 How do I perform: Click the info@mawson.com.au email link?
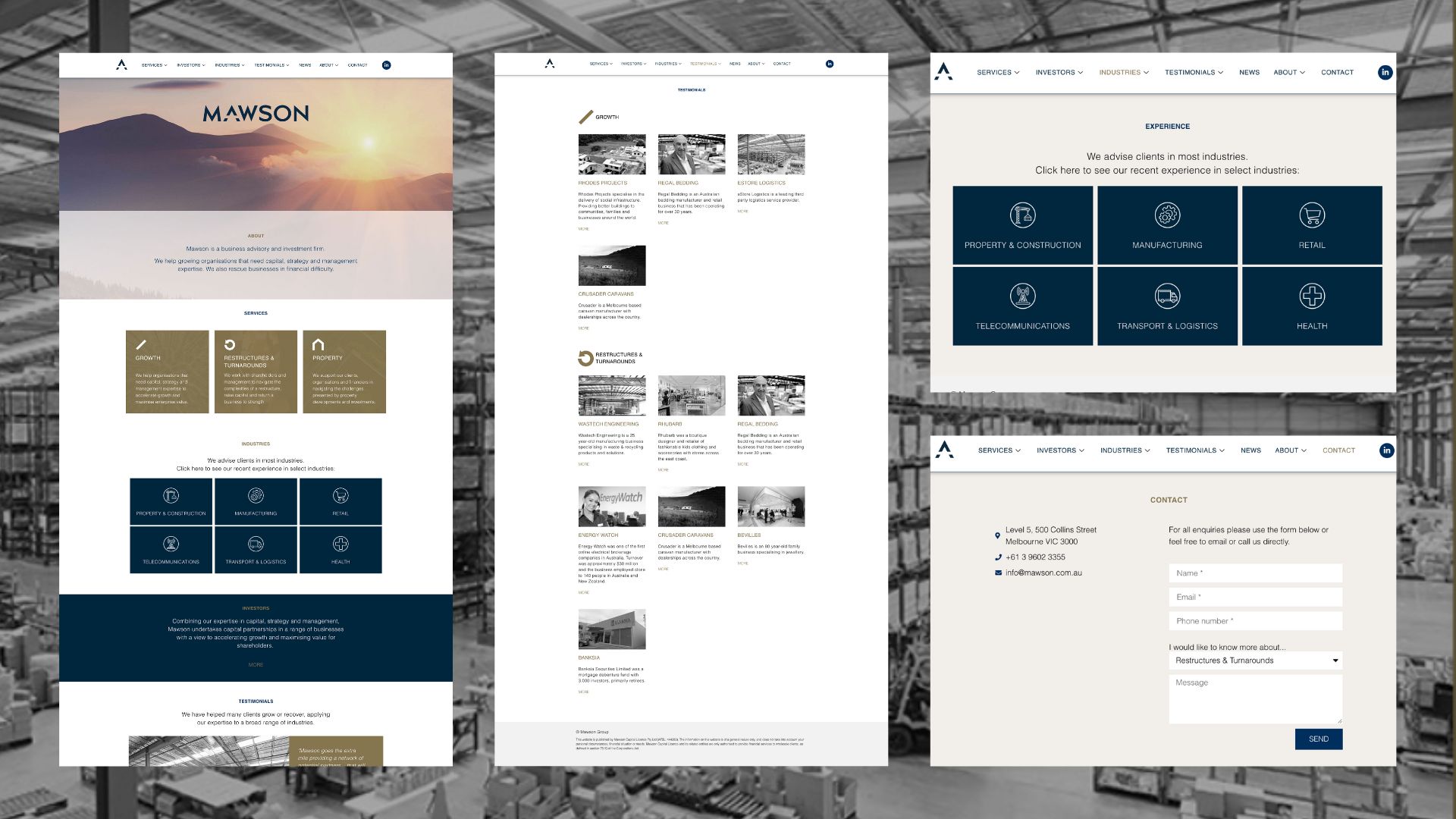pos(1043,573)
